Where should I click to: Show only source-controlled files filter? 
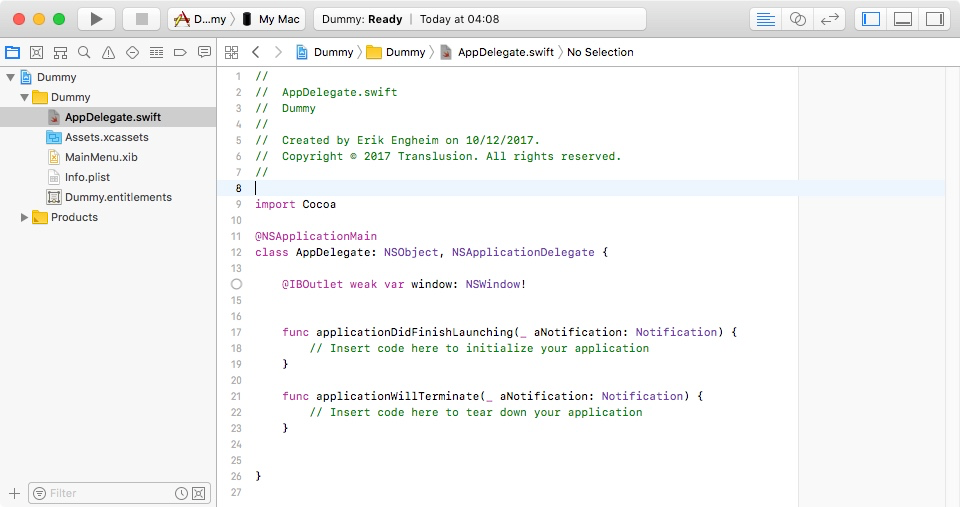[x=199, y=493]
